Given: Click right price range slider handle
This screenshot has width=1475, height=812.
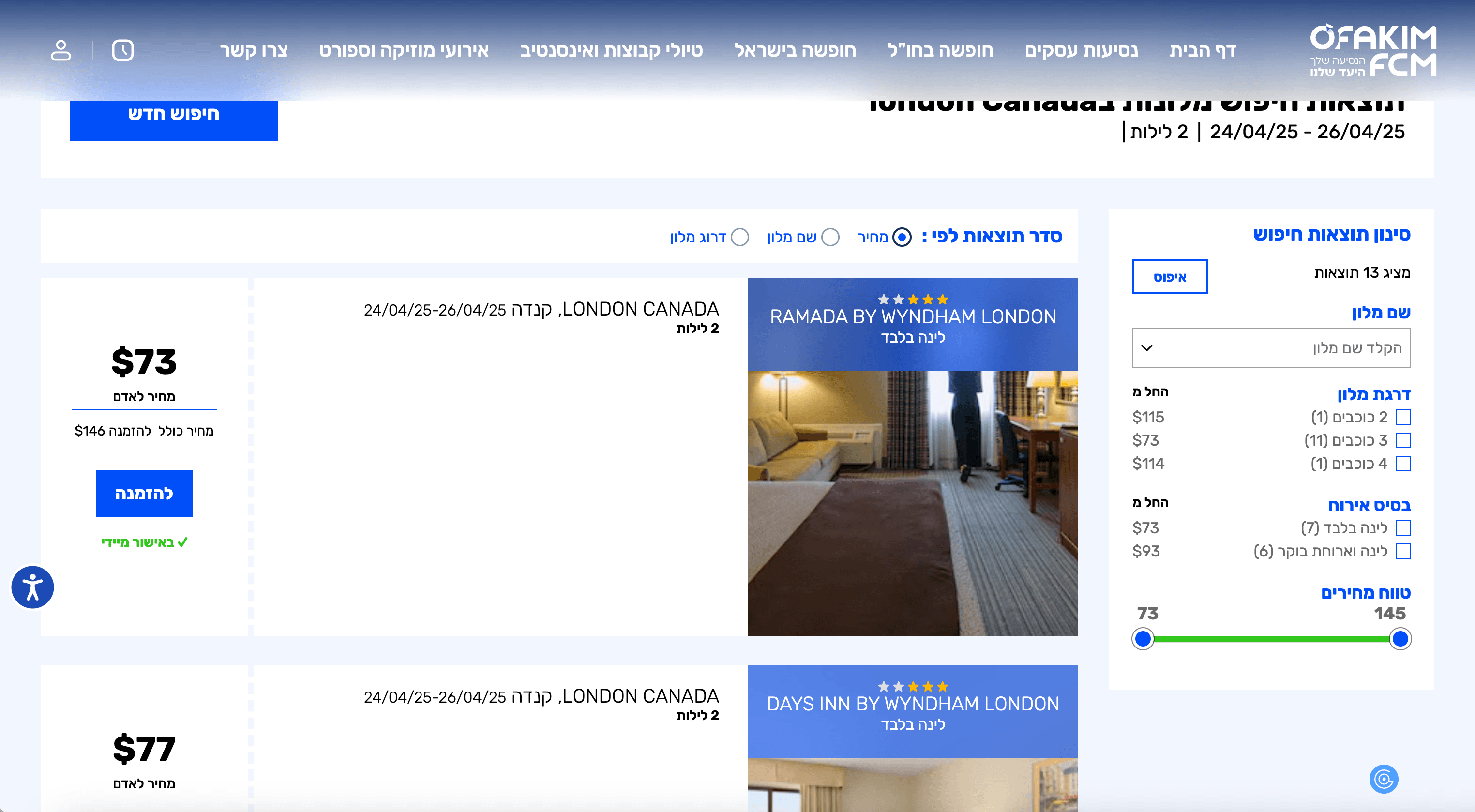Looking at the screenshot, I should (x=1400, y=638).
